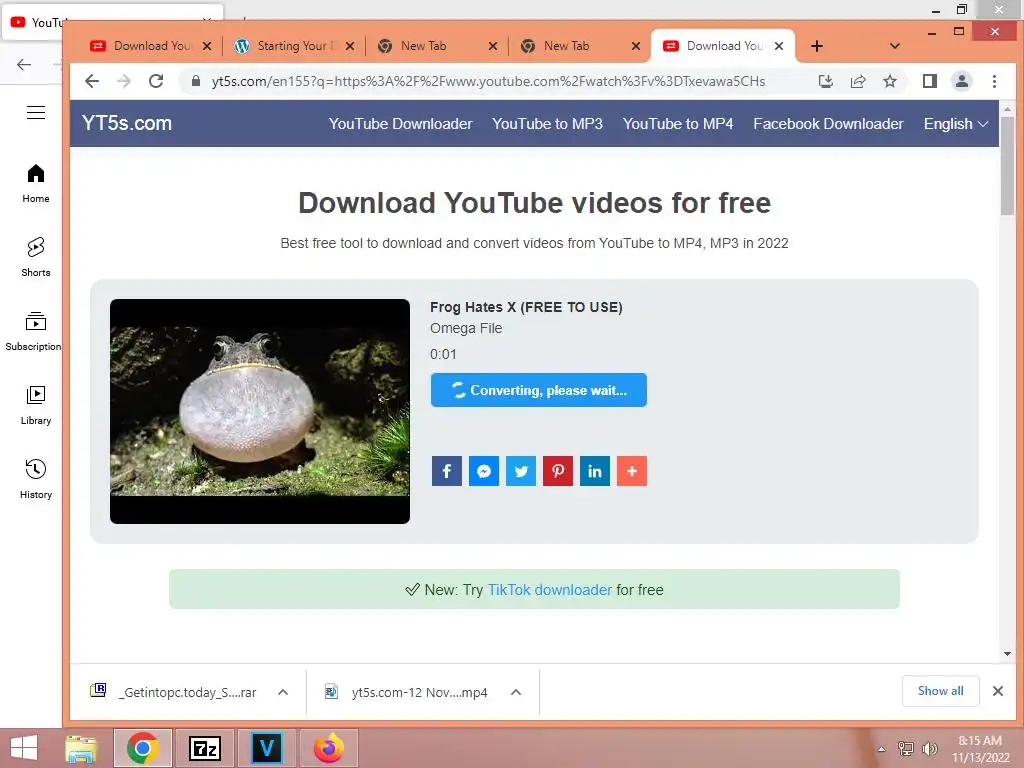
Task: Open YouTube Downloader menu item
Action: [400, 124]
